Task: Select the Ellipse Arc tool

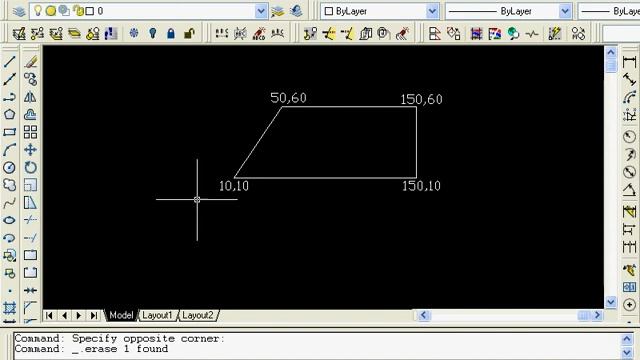Action: click(10, 238)
